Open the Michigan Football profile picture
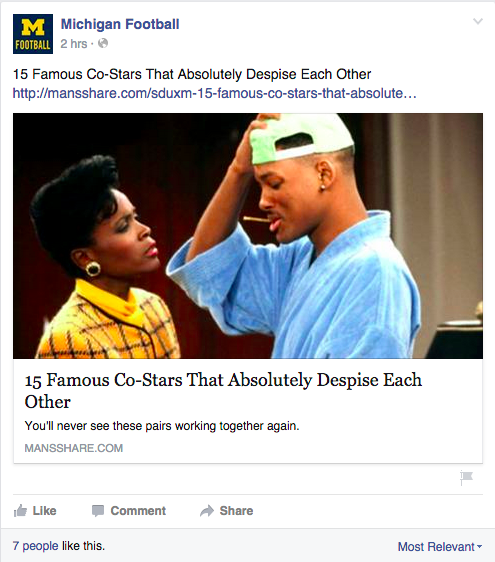495x562 pixels. 33,34
